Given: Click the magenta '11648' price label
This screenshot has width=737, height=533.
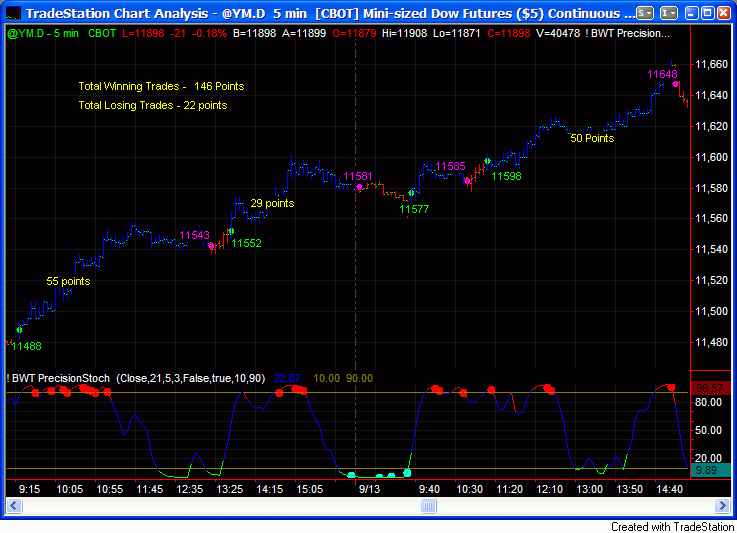Looking at the screenshot, I should click(x=662, y=74).
